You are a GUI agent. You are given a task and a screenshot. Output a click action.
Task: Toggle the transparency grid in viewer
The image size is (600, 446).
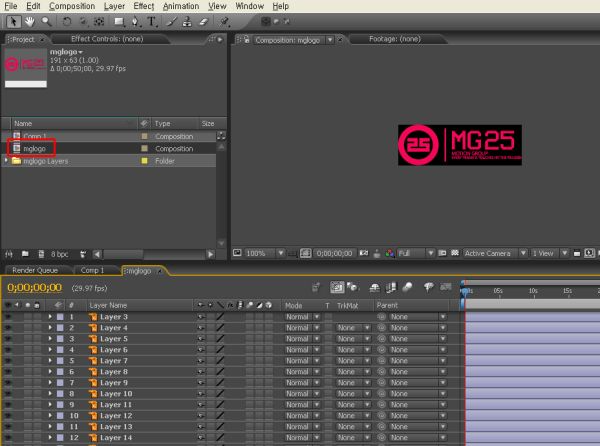[x=455, y=253]
